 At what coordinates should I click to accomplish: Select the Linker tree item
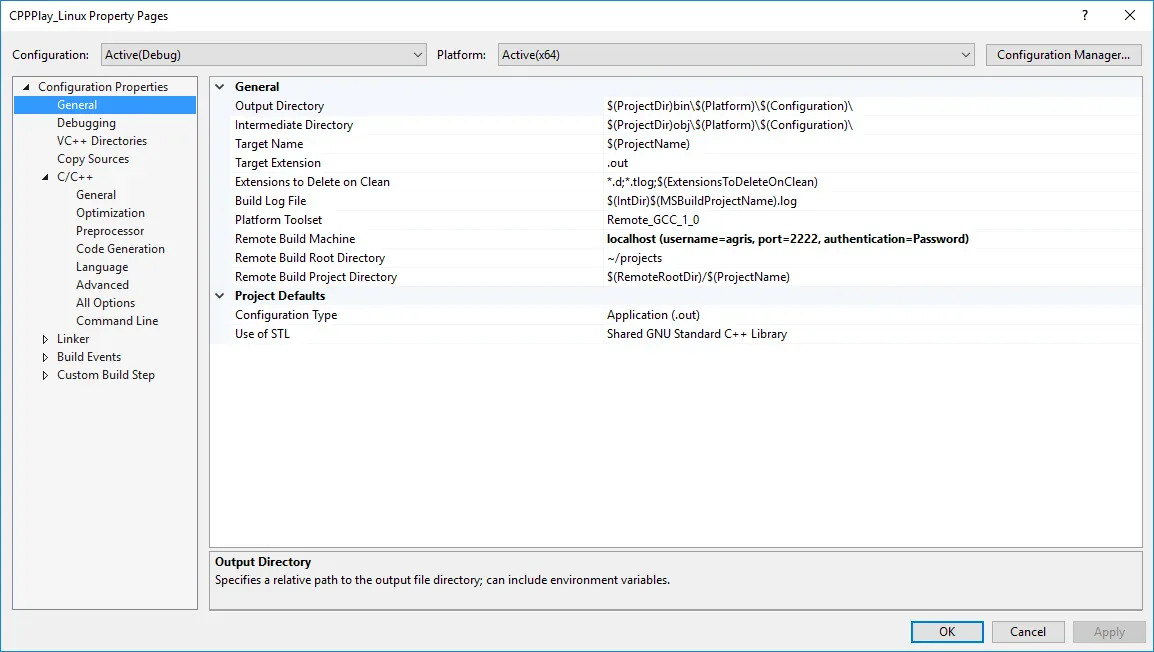click(x=73, y=339)
